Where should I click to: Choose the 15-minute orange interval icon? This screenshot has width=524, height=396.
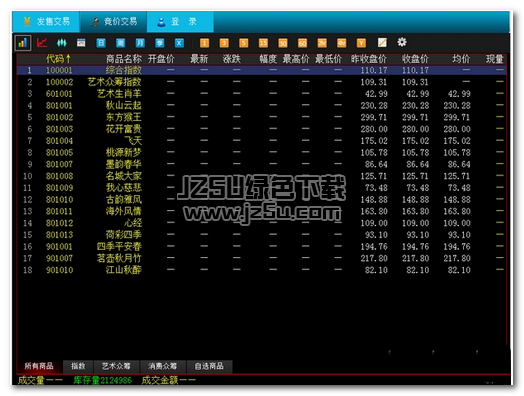pyautogui.click(x=263, y=43)
